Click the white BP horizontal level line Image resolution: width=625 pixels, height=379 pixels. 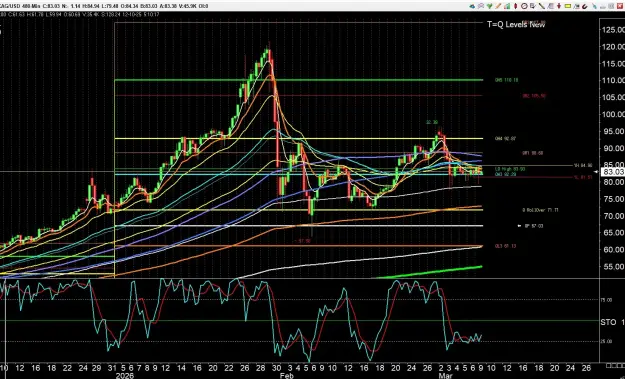[x=299, y=226]
